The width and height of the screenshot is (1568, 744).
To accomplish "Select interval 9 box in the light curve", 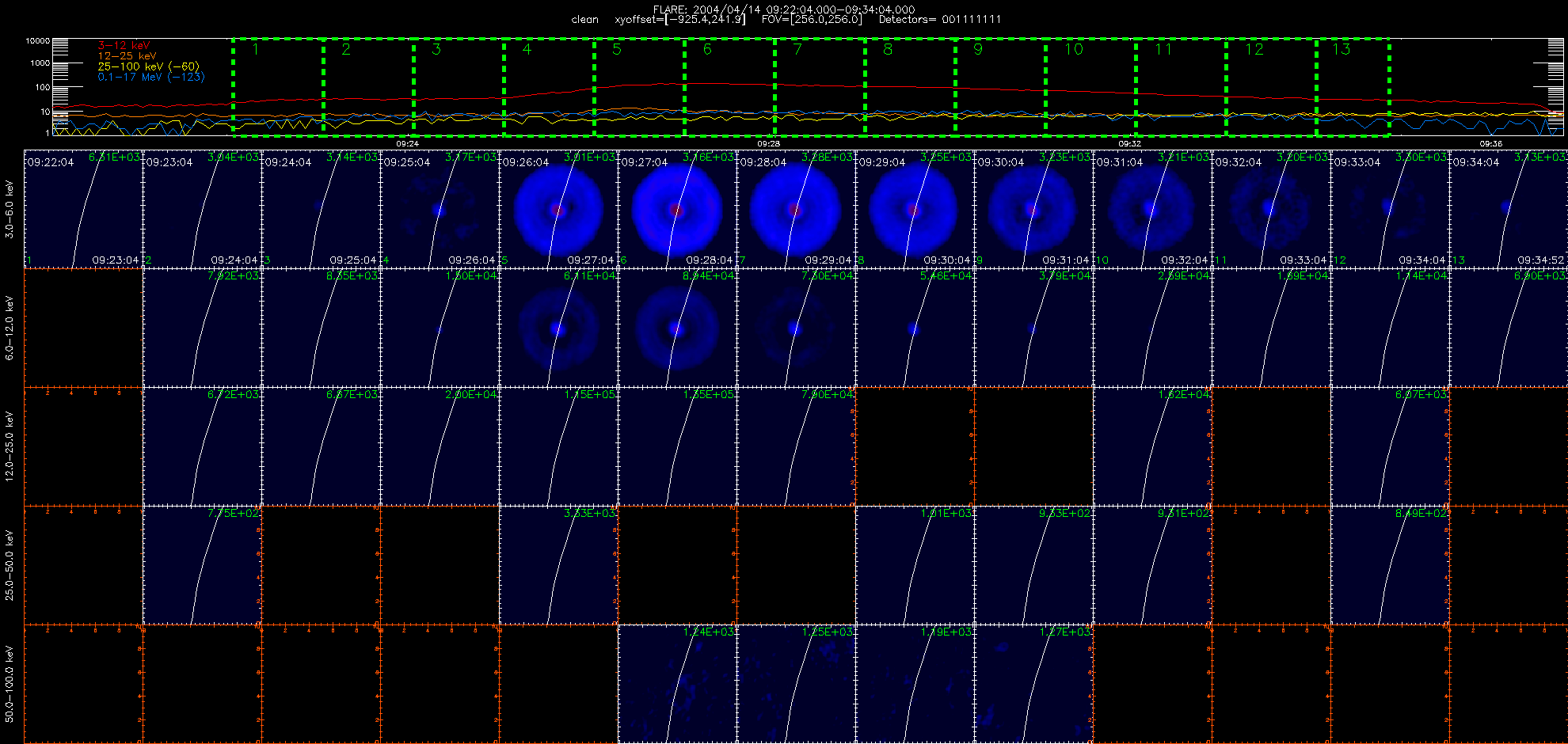I will 1000,86.
